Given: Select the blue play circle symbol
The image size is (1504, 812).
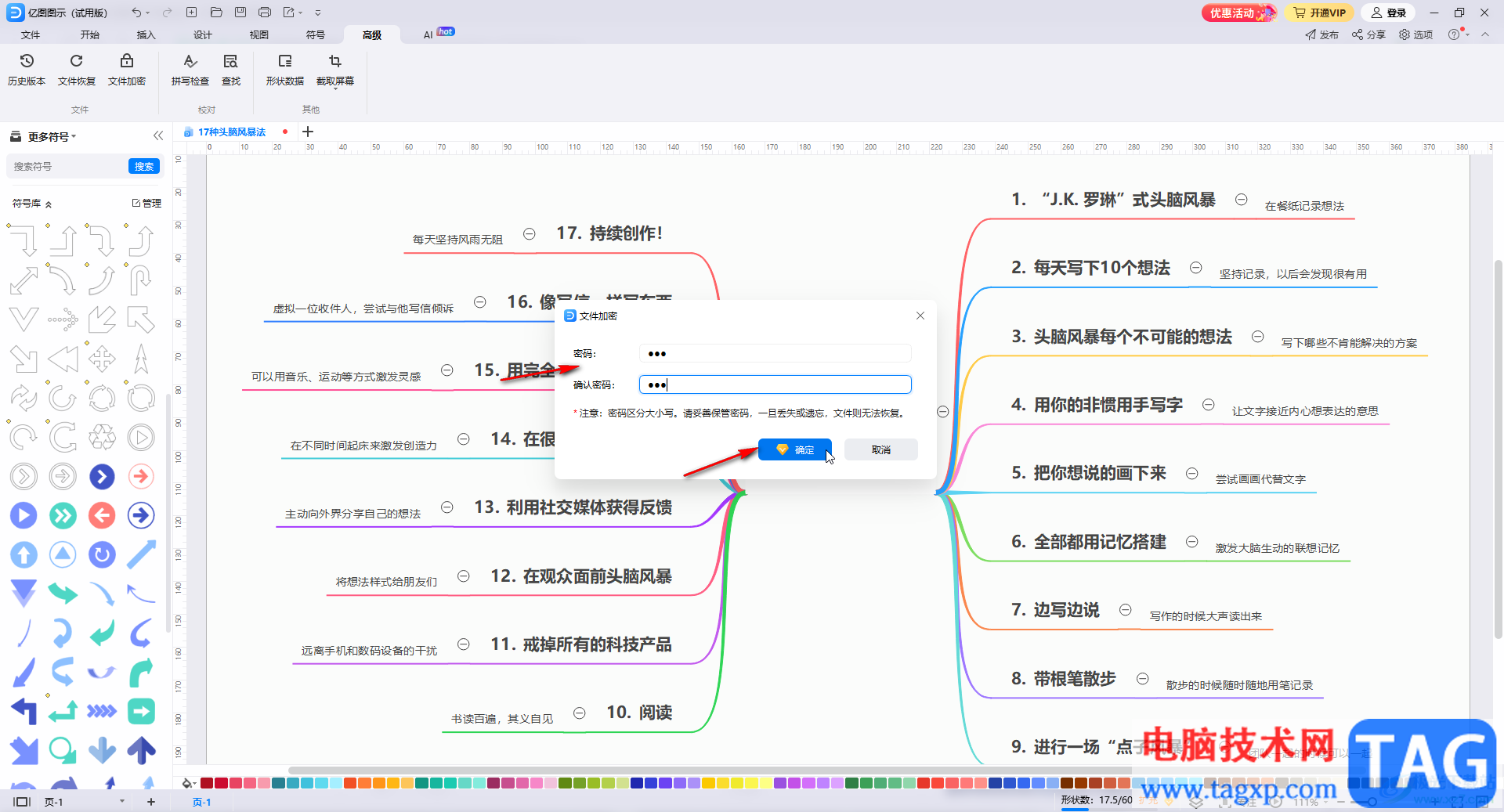Looking at the screenshot, I should pyautogui.click(x=23, y=515).
